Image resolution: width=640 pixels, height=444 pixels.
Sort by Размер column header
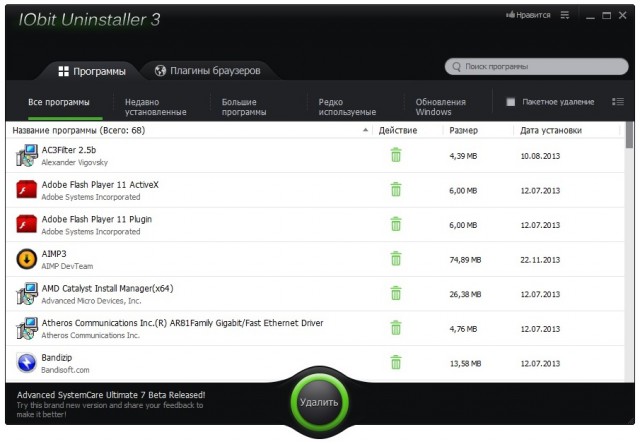[x=463, y=130]
